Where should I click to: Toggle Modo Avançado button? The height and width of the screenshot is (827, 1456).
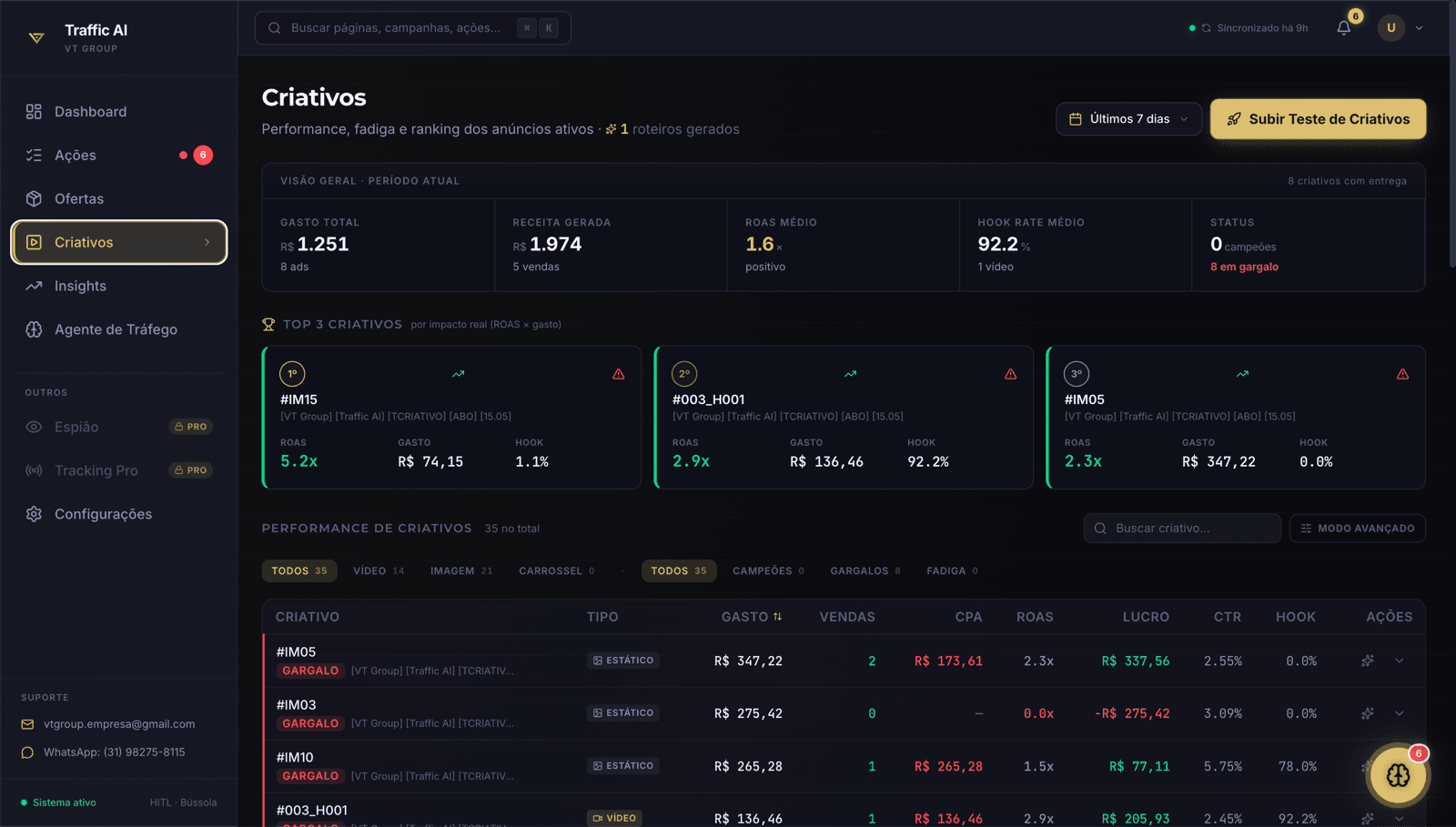[1357, 529]
